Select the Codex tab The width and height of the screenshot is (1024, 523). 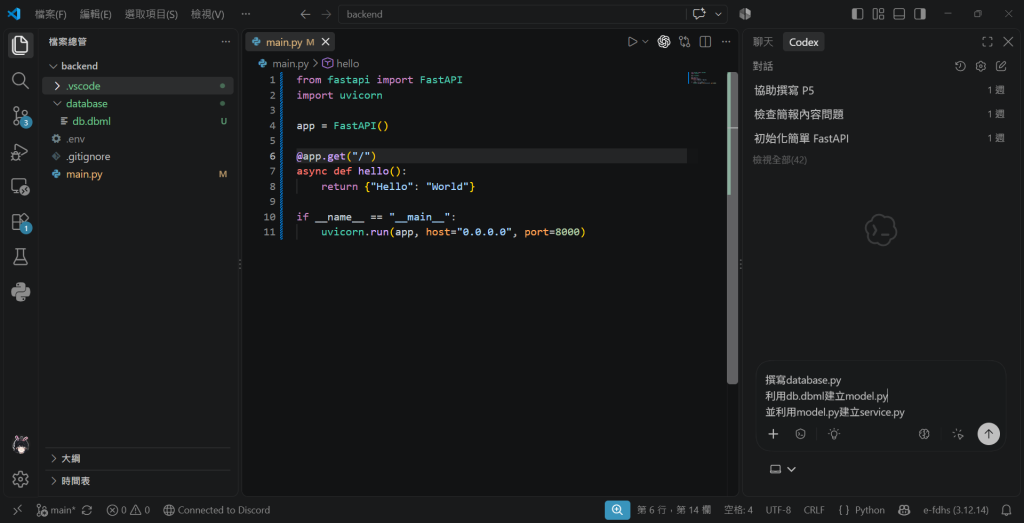pos(803,42)
